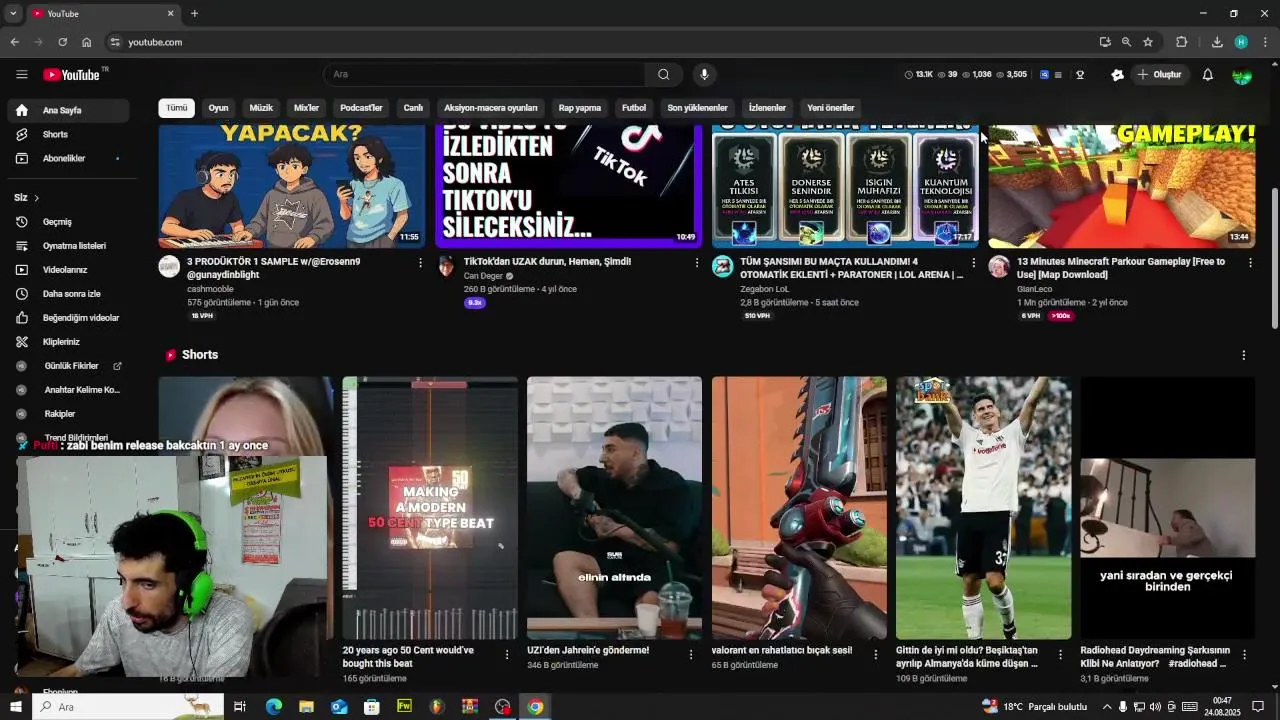1280x720 pixels.
Task: Open options for 3 PRODÜKTÖR 1 SAMPLE video
Action: 420,262
